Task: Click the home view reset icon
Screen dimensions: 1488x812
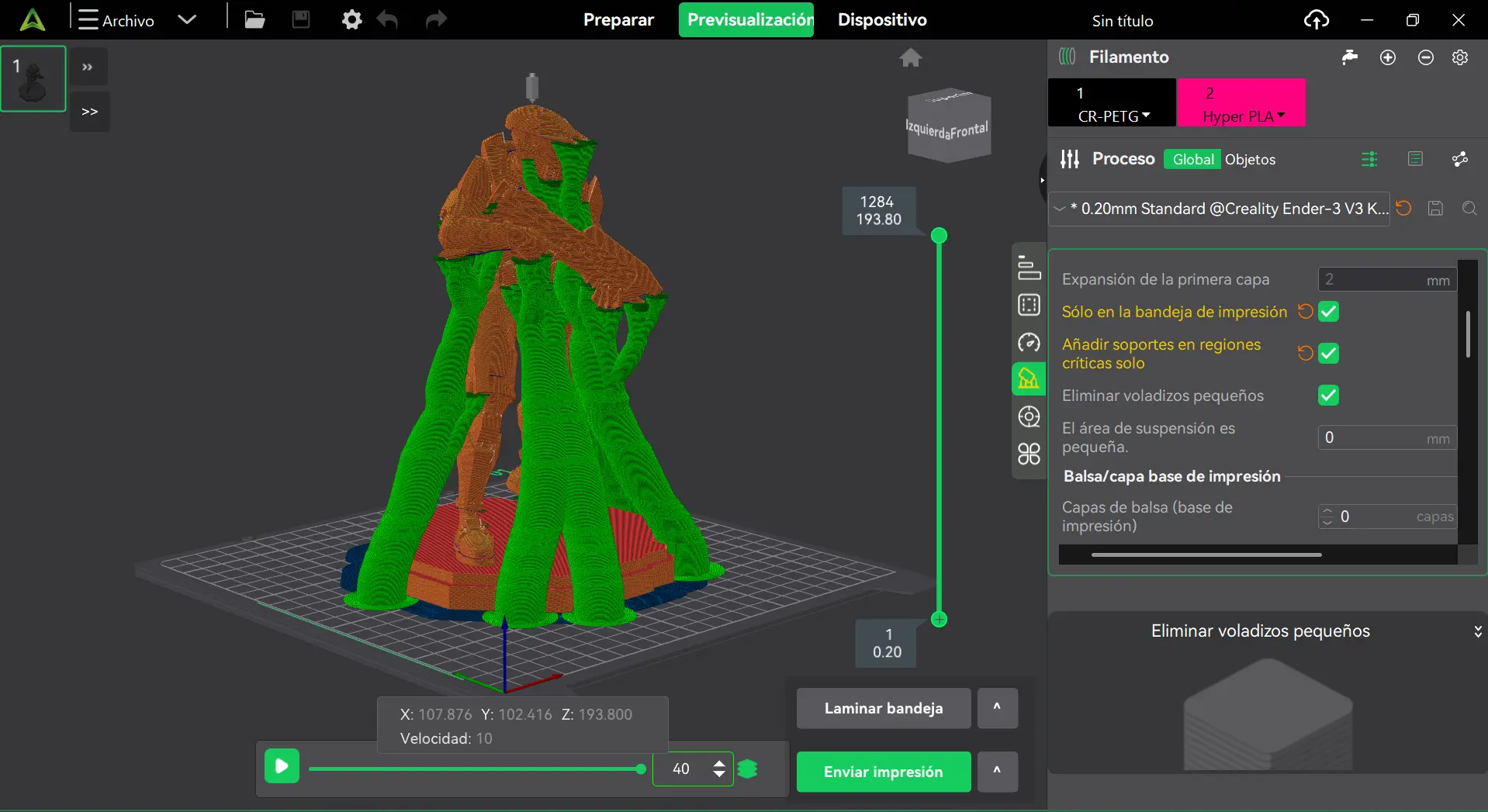Action: click(x=910, y=57)
